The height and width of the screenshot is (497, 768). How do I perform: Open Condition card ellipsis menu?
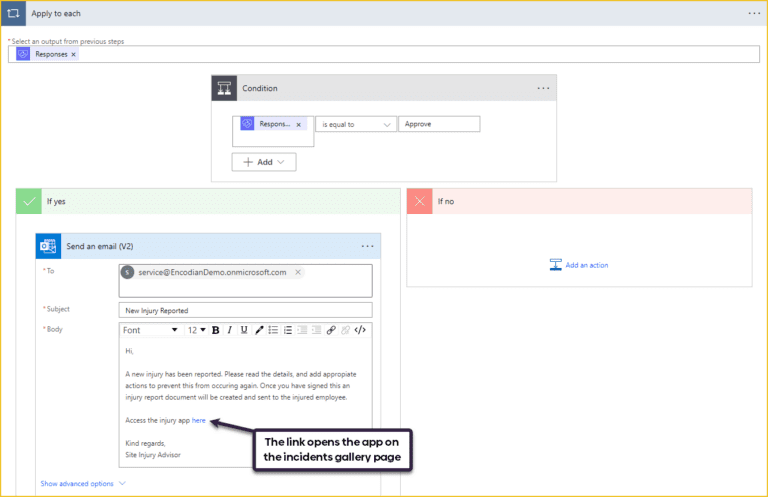pos(543,88)
